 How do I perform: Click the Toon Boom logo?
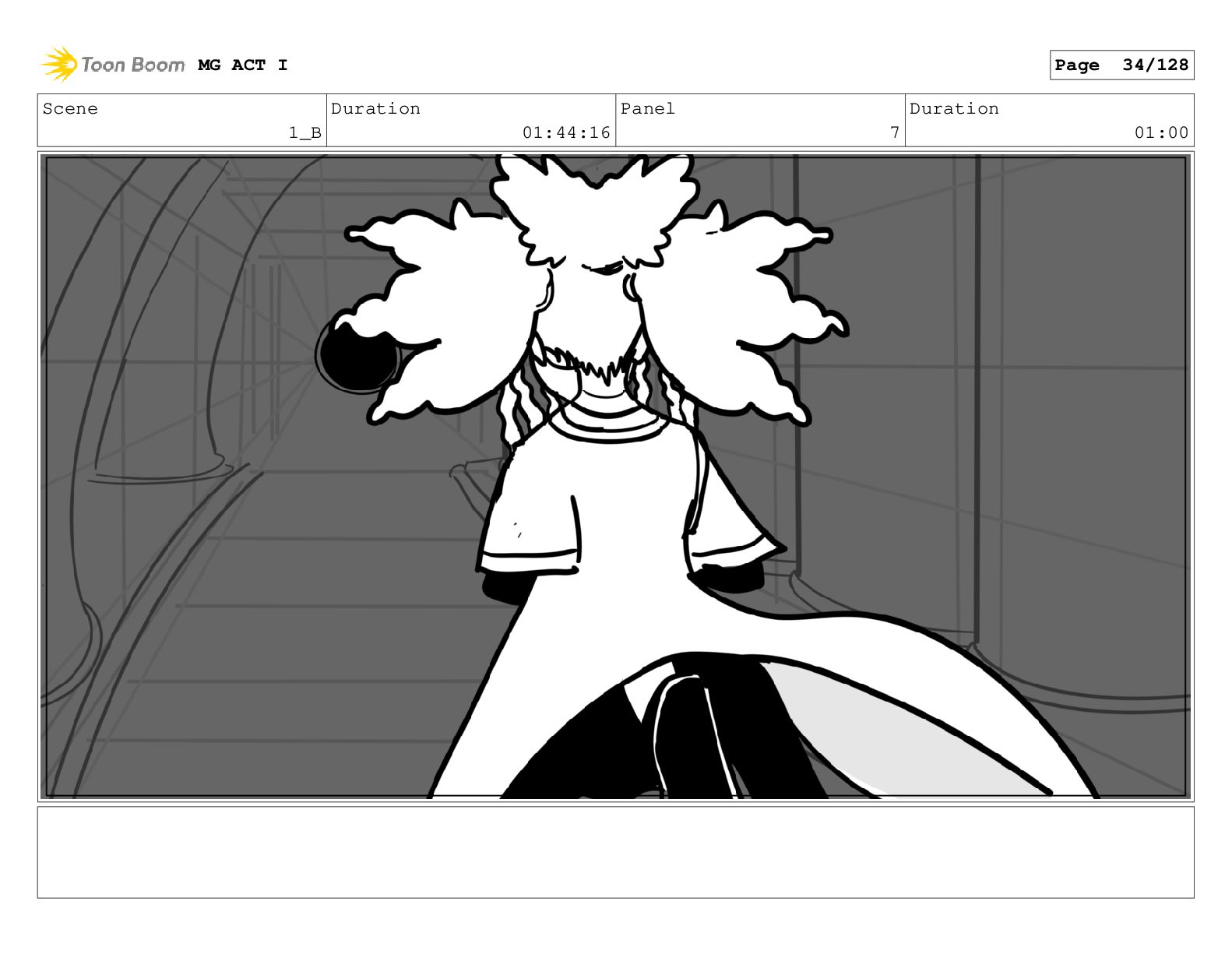click(113, 65)
